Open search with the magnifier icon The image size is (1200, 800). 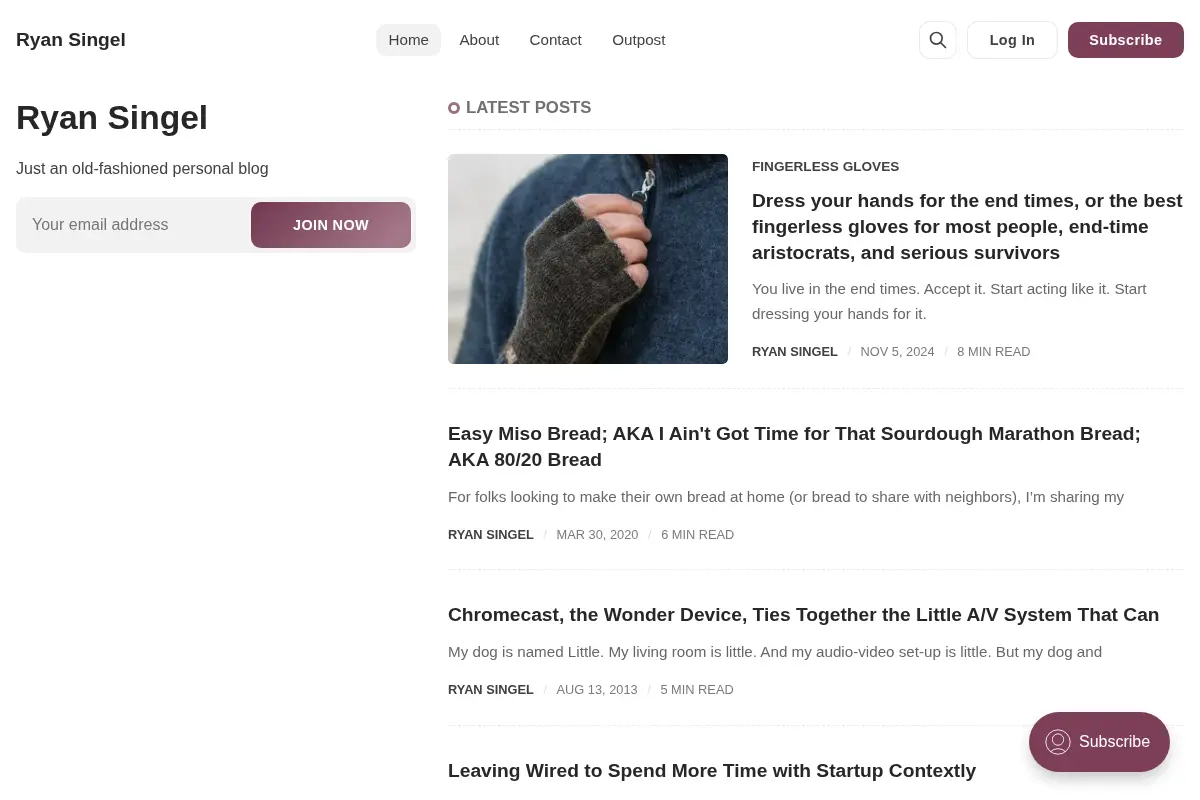[x=937, y=40]
